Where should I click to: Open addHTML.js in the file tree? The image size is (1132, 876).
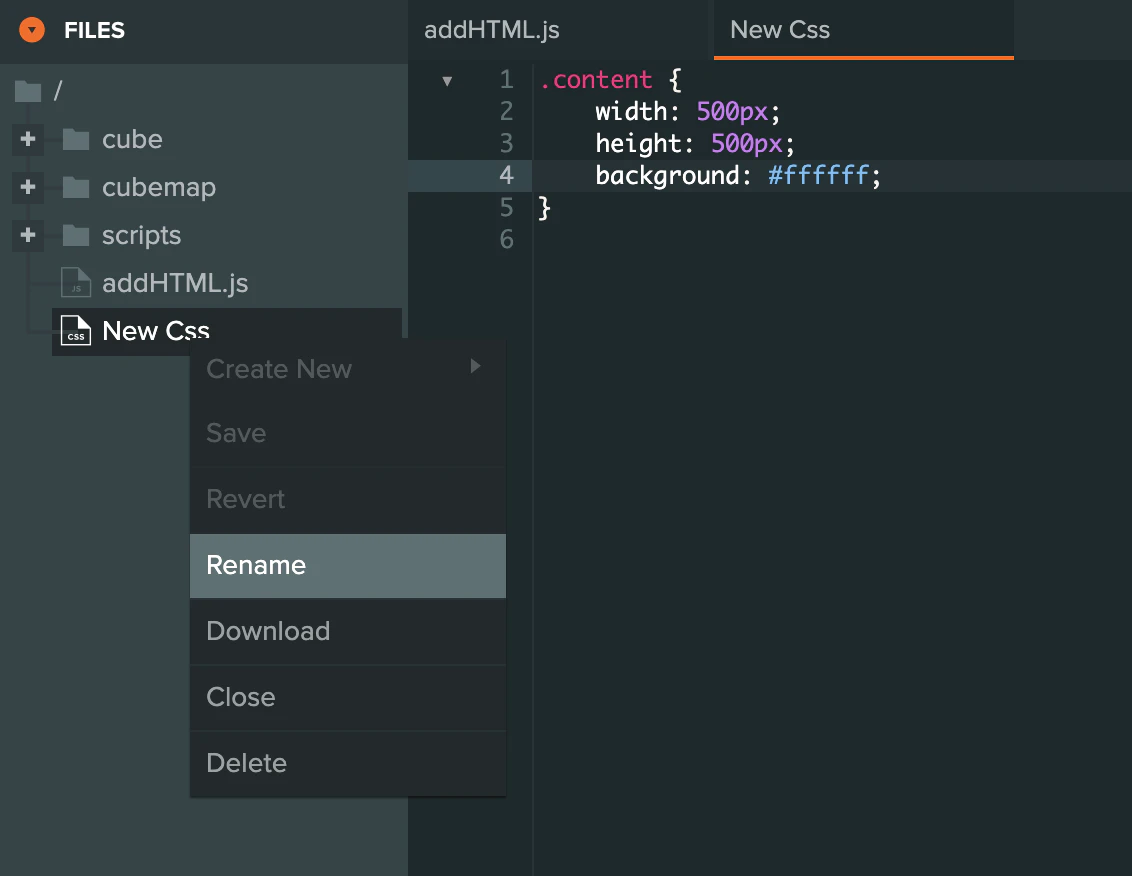[175, 283]
